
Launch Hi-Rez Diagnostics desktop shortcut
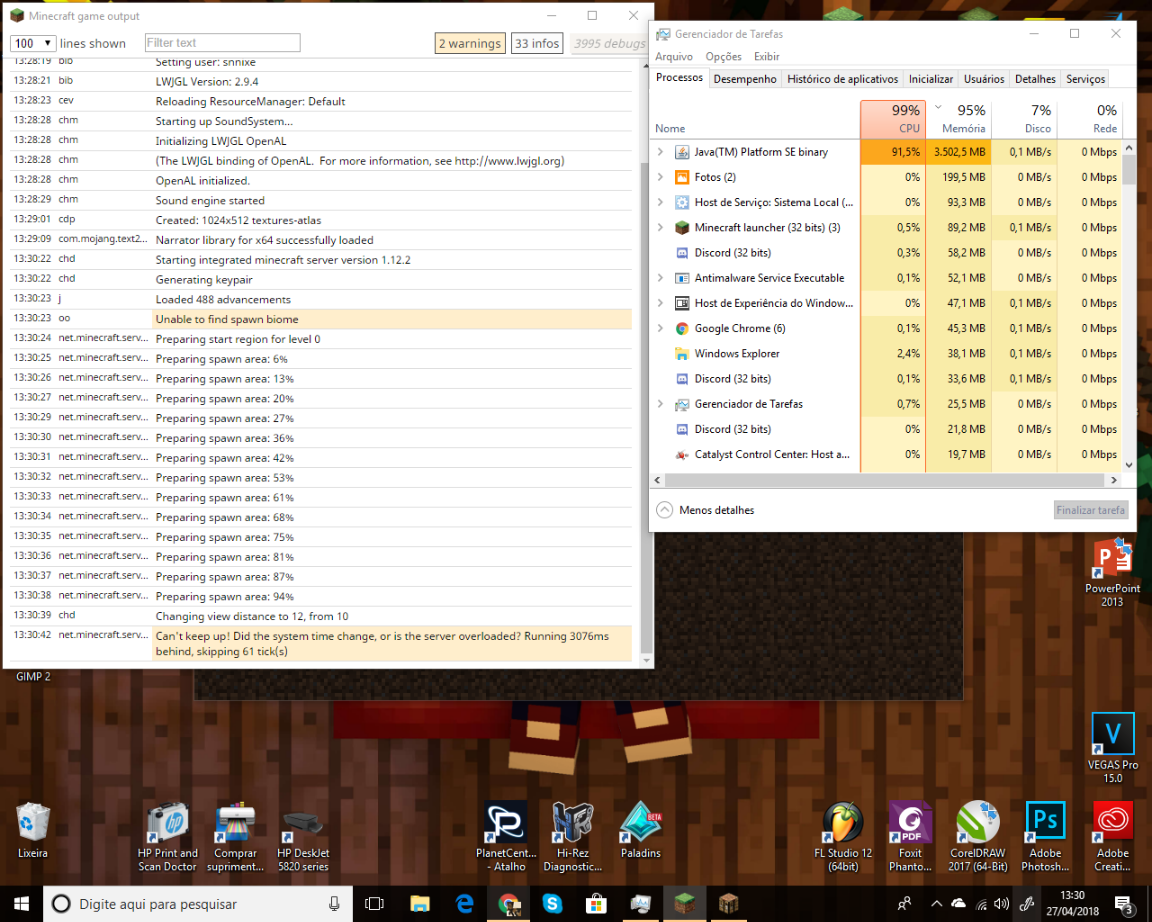[572, 836]
